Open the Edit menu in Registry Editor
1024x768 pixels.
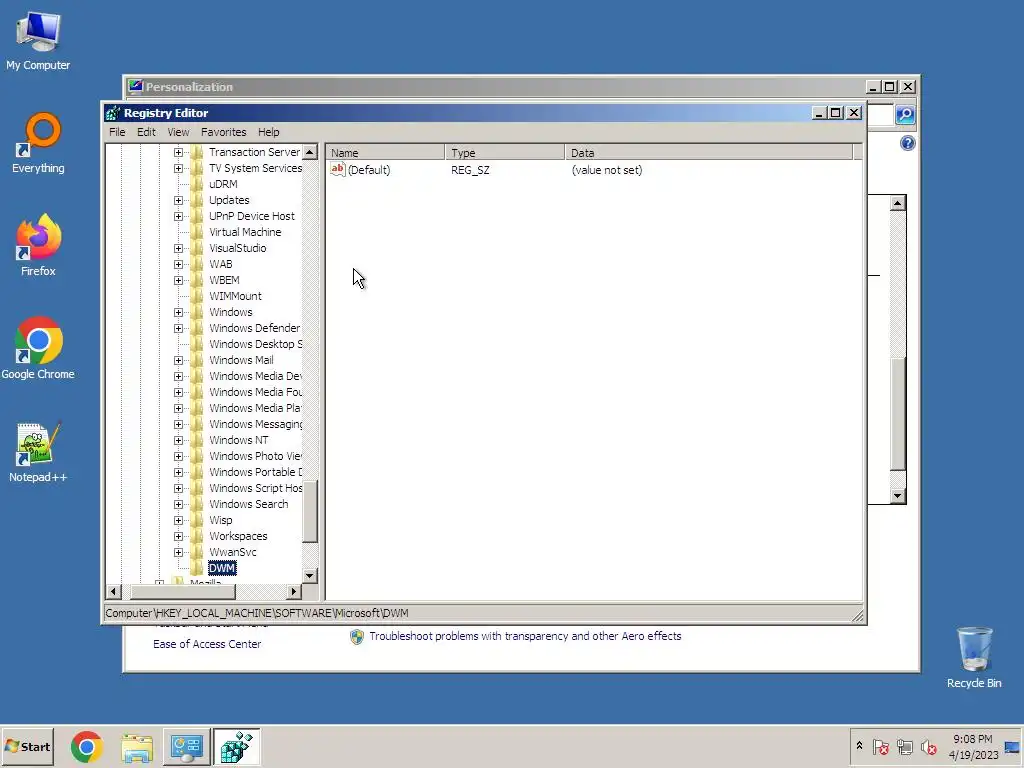[146, 132]
